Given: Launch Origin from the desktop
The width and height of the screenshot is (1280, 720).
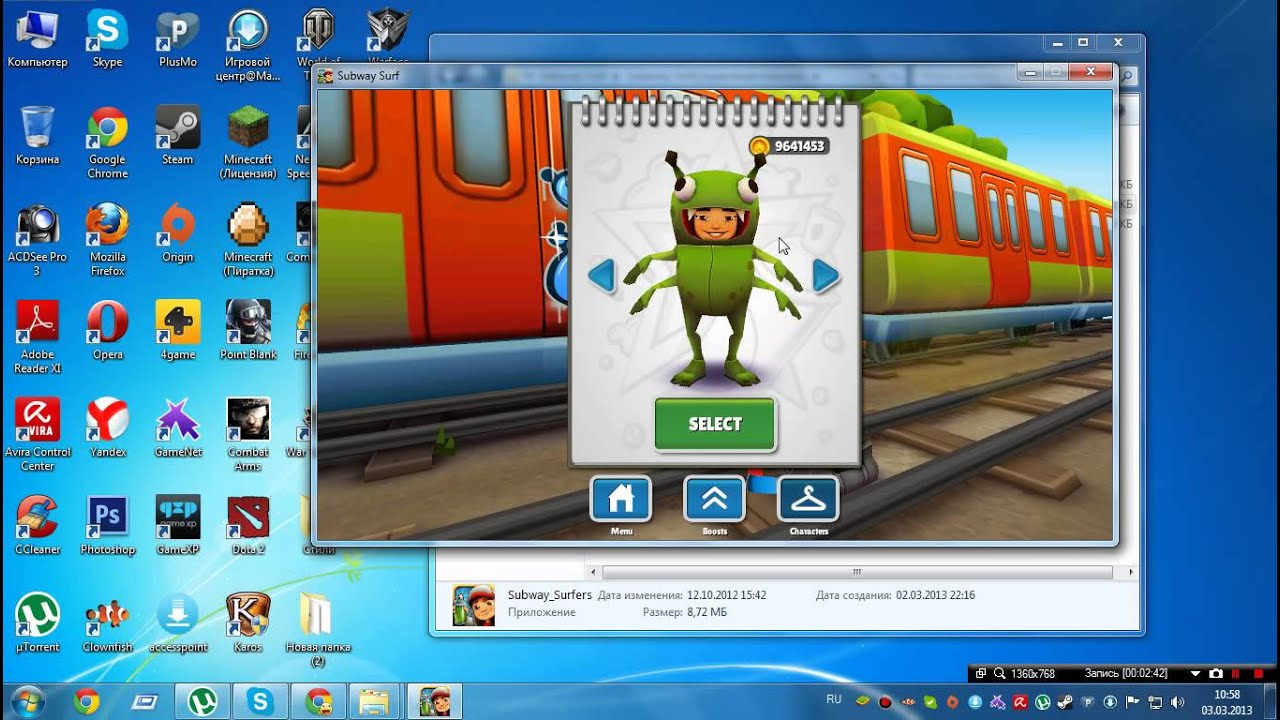Looking at the screenshot, I should point(178,233).
